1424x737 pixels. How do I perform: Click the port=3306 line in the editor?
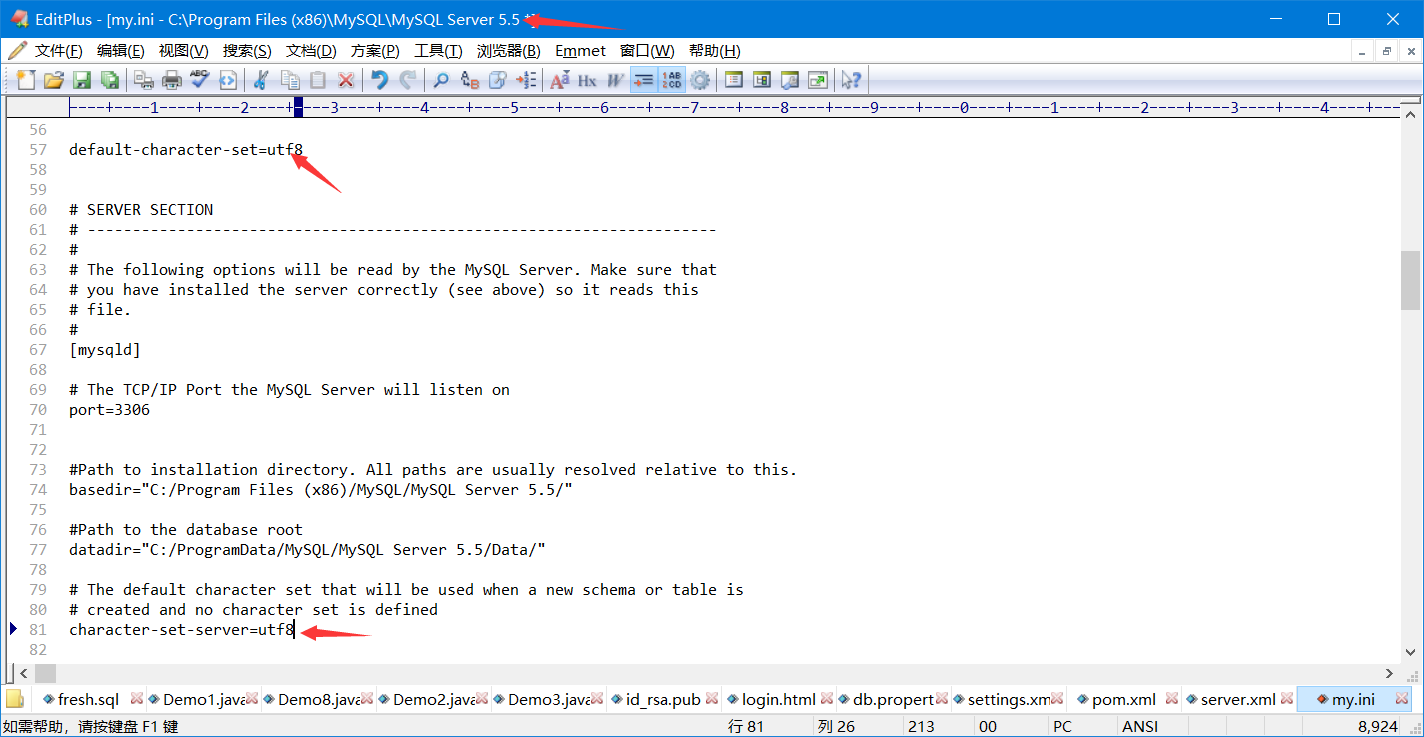click(x=109, y=409)
